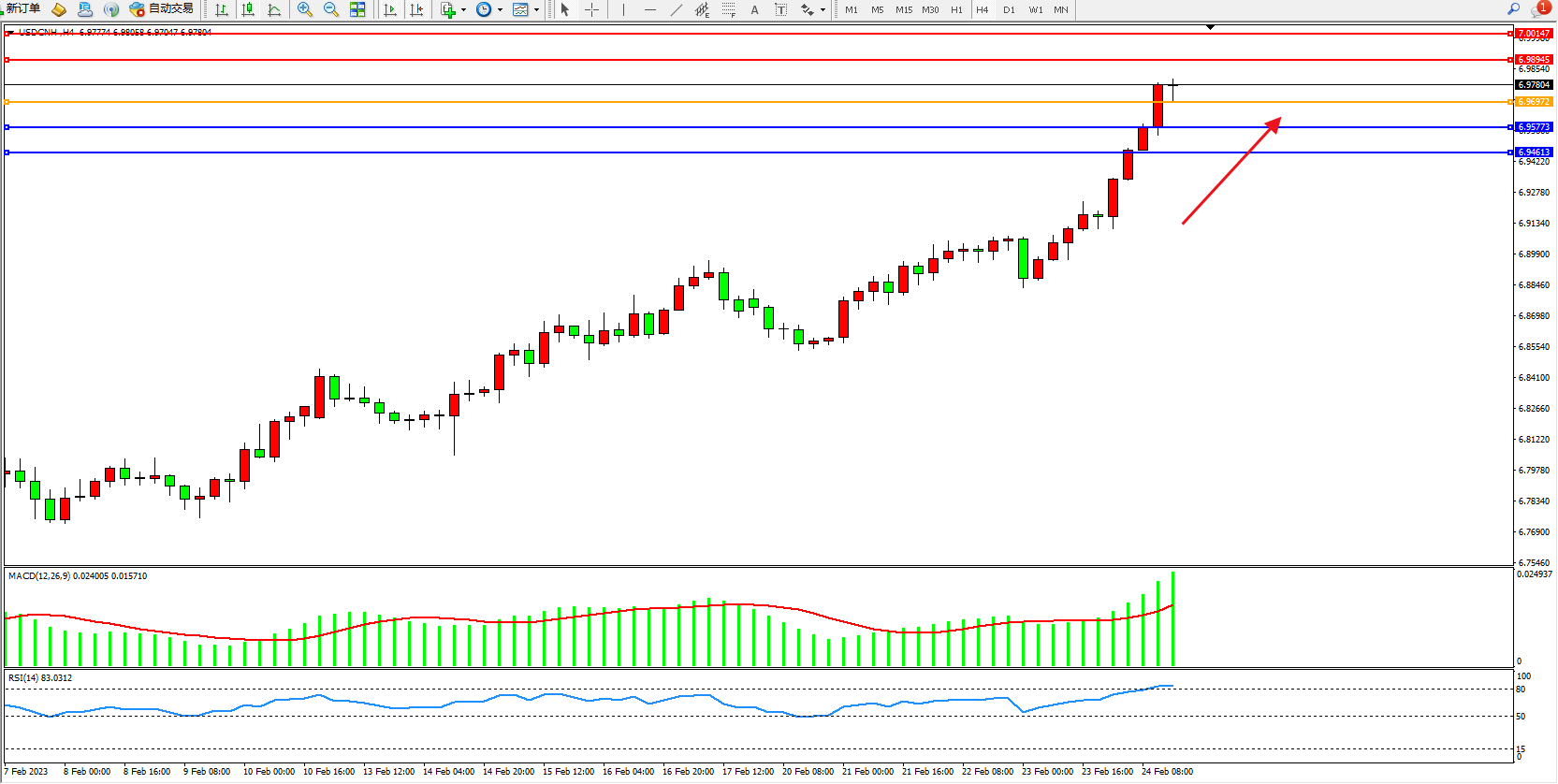Expand the periodicity clock dropdown
Image resolution: width=1558 pixels, height=784 pixels.
500,10
